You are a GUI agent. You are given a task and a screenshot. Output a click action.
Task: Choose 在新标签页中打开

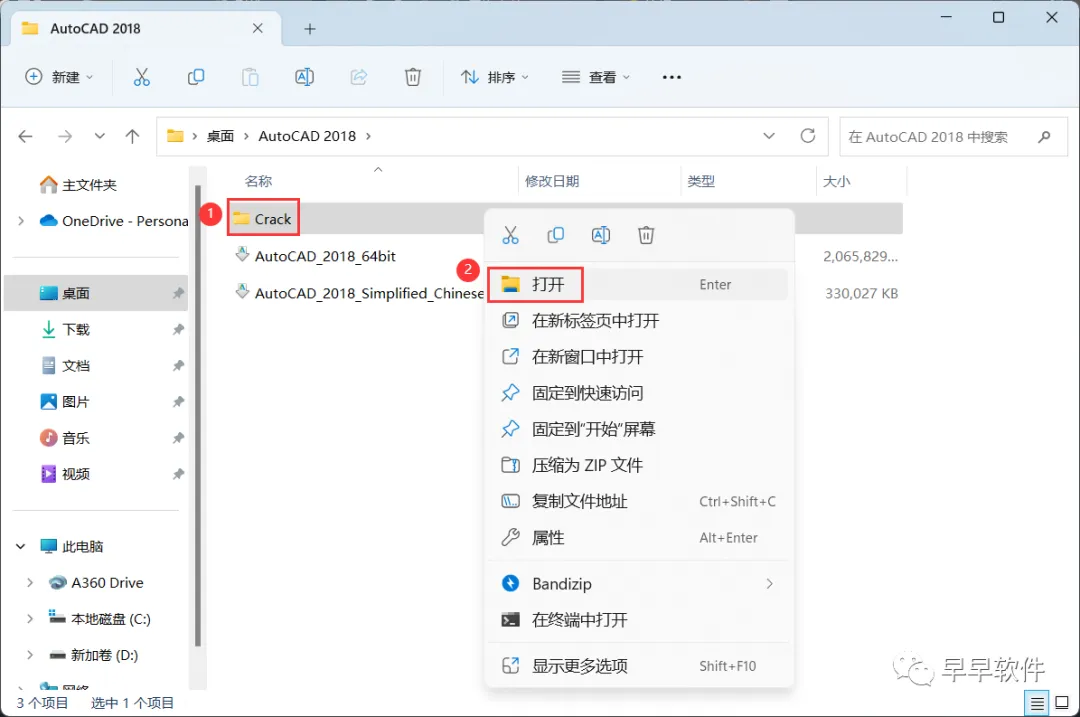click(x=638, y=320)
